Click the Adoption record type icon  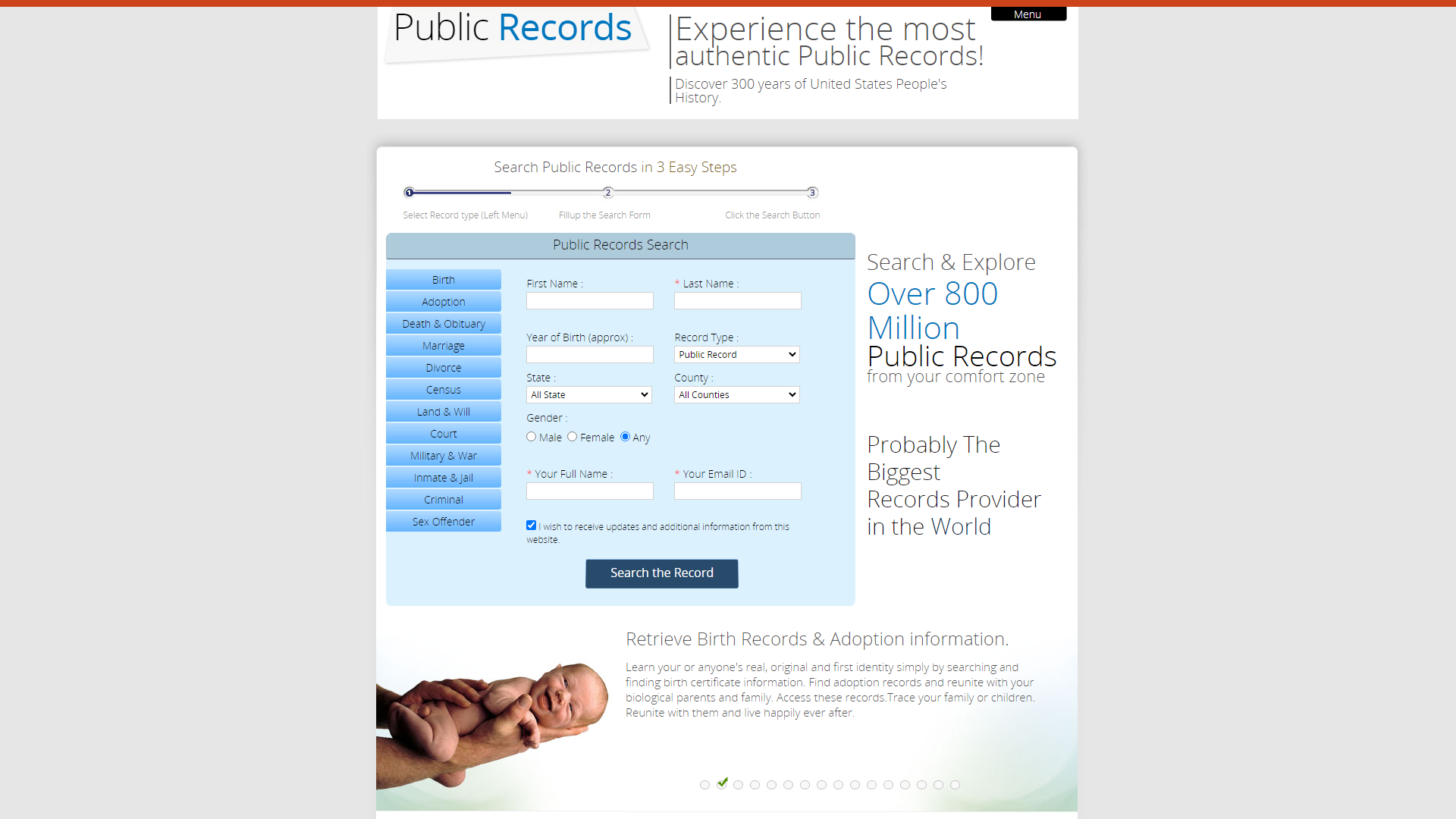444,301
